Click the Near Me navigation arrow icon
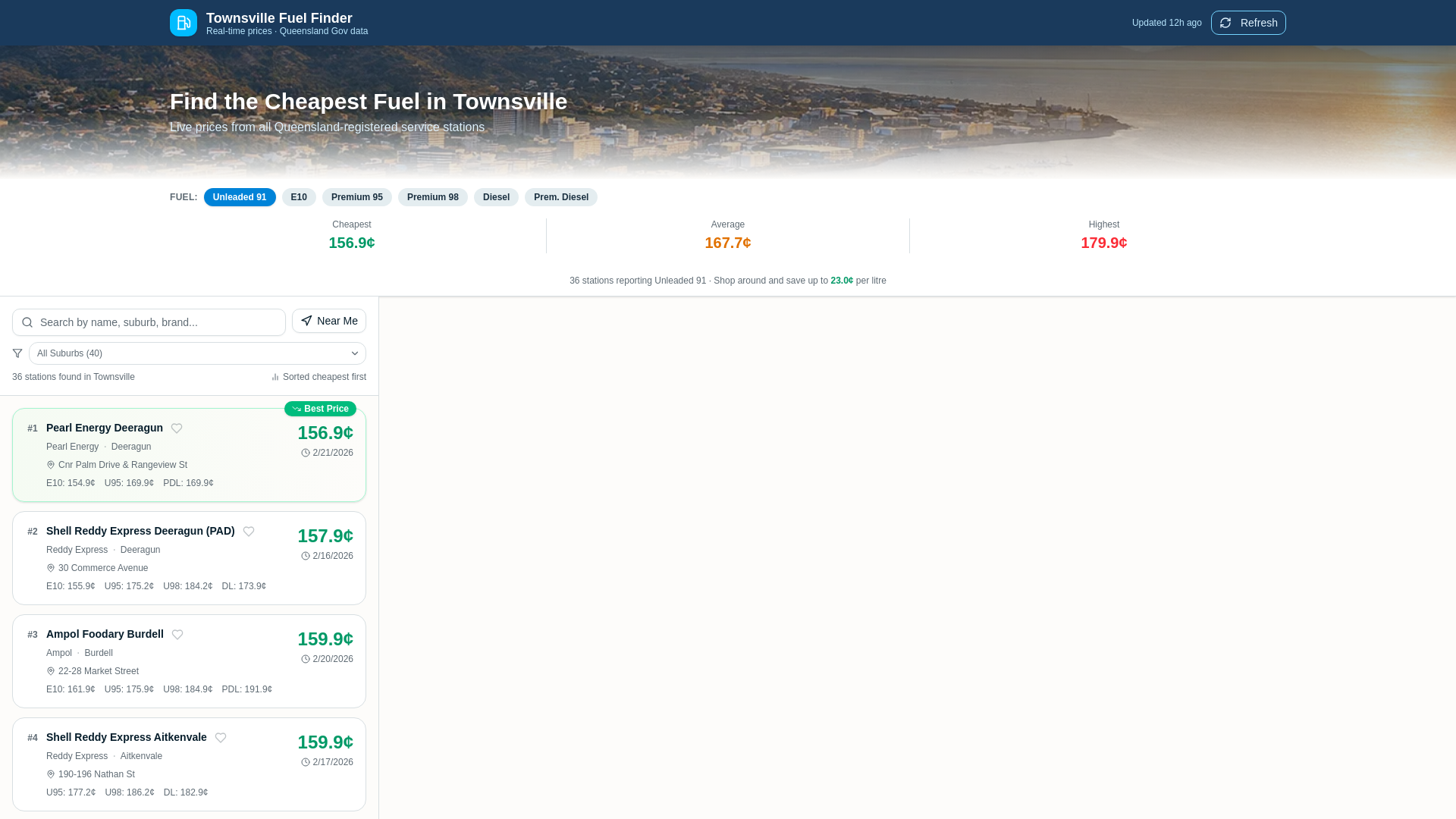The image size is (1456, 819). pyautogui.click(x=306, y=321)
